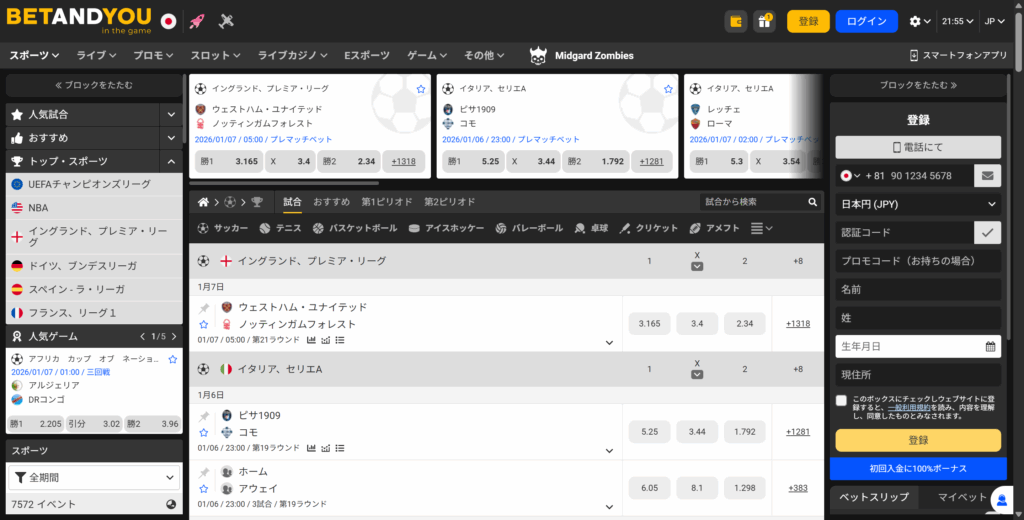Click the pie chart icon beside 7572 イベント

tap(171, 504)
